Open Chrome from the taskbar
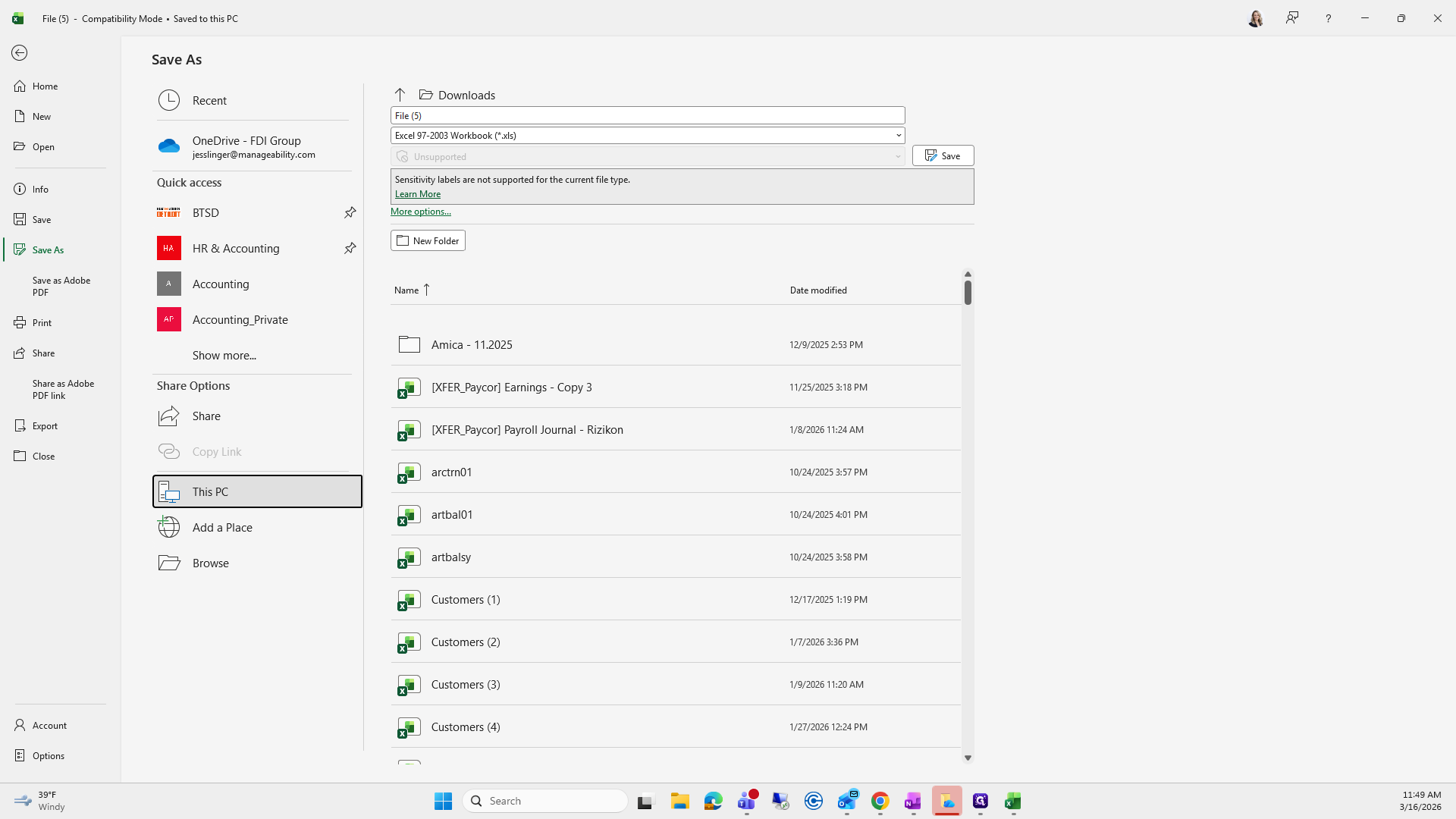This screenshot has height=819, width=1456. [880, 801]
